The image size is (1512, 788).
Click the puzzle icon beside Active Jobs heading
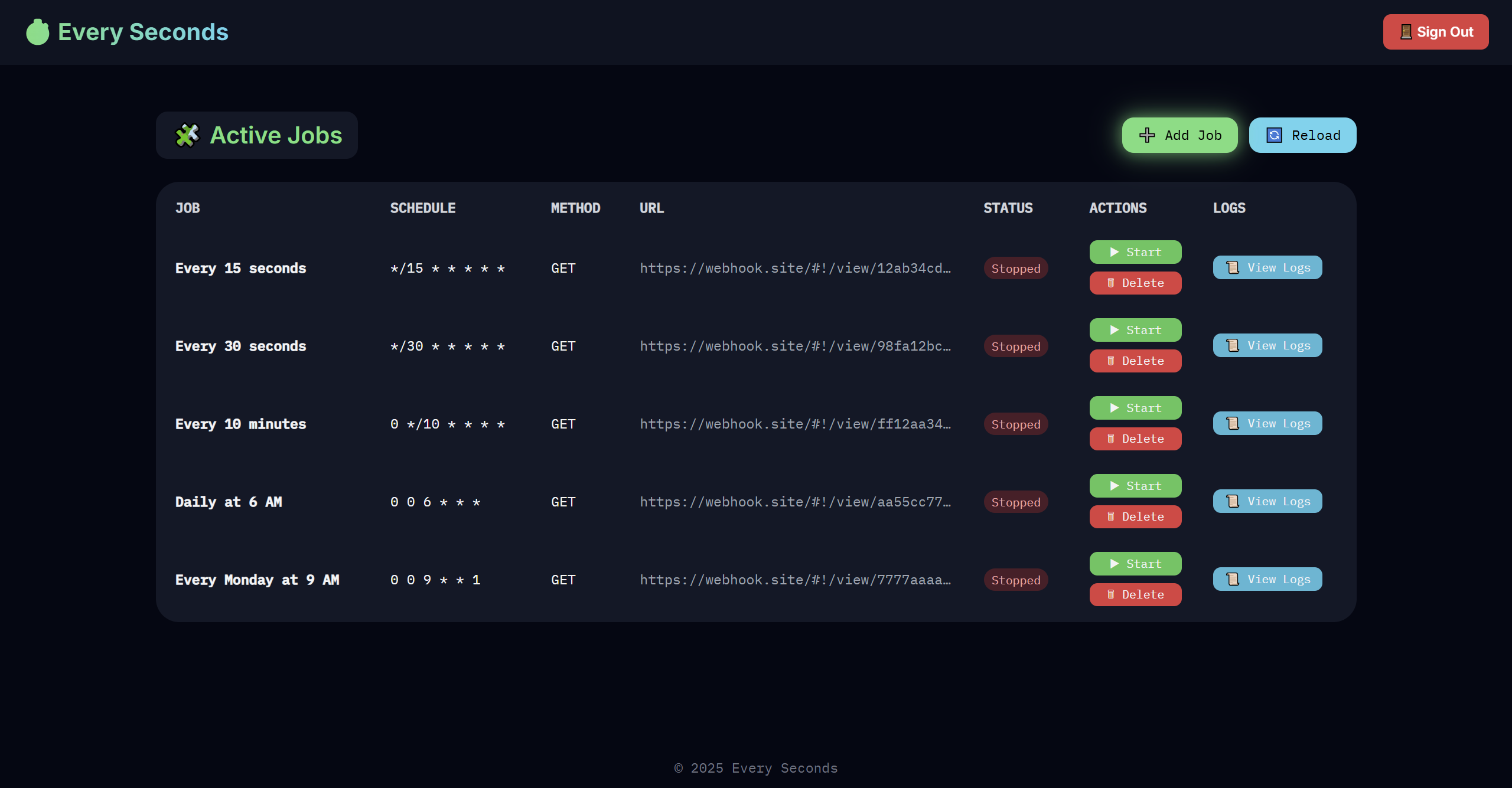point(188,135)
